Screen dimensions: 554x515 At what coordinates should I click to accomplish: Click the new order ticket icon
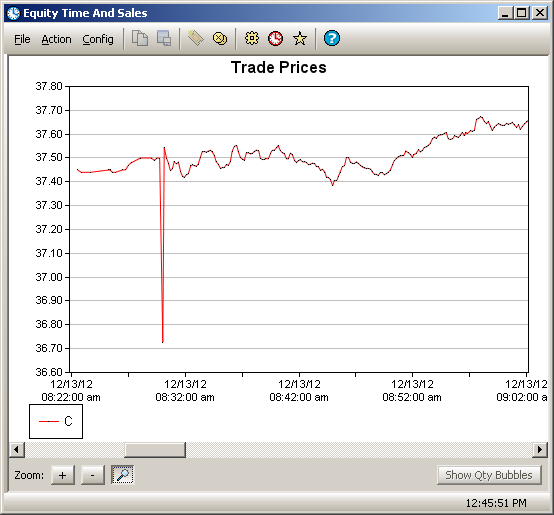(x=195, y=38)
